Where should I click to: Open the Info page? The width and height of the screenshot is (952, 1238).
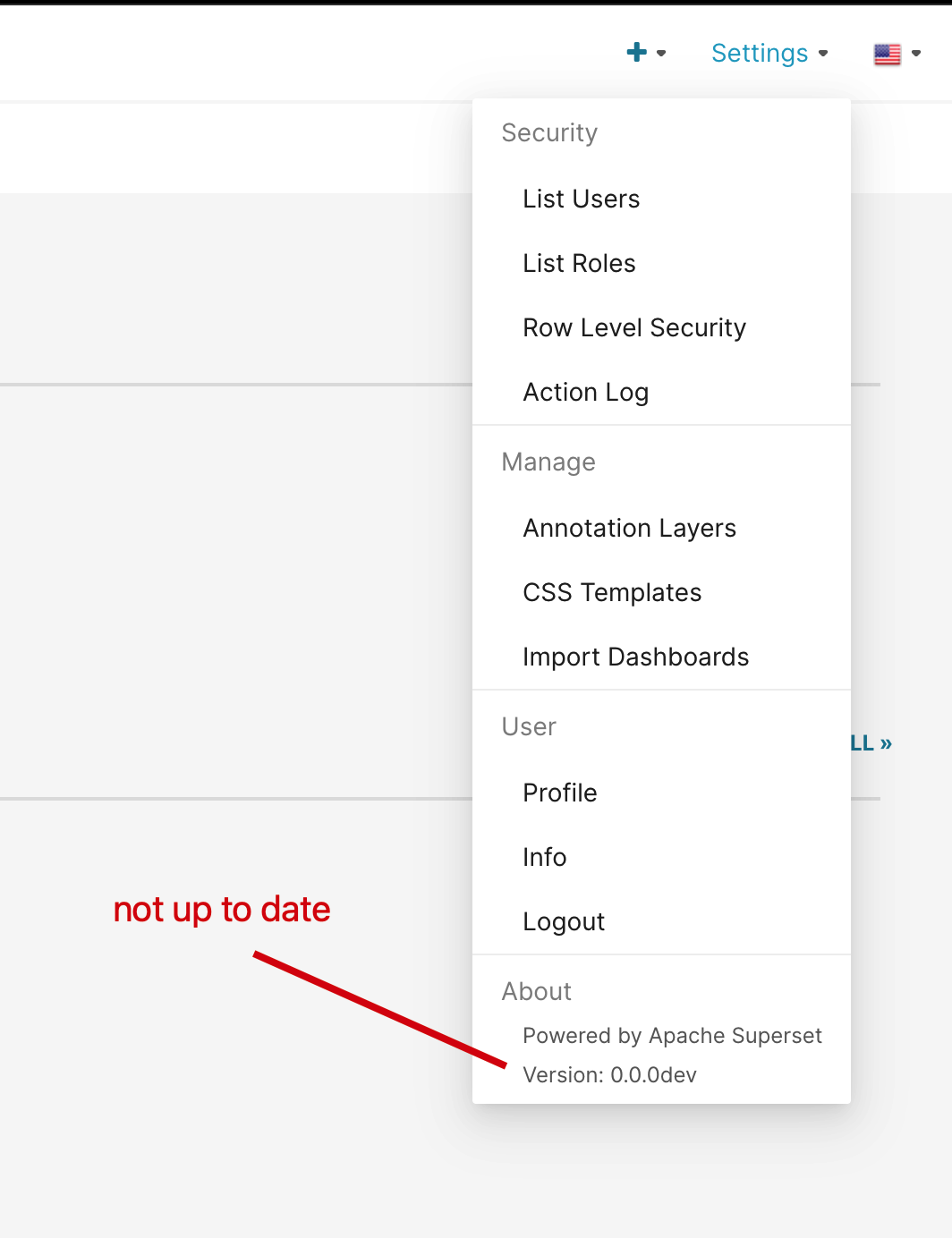click(x=544, y=857)
